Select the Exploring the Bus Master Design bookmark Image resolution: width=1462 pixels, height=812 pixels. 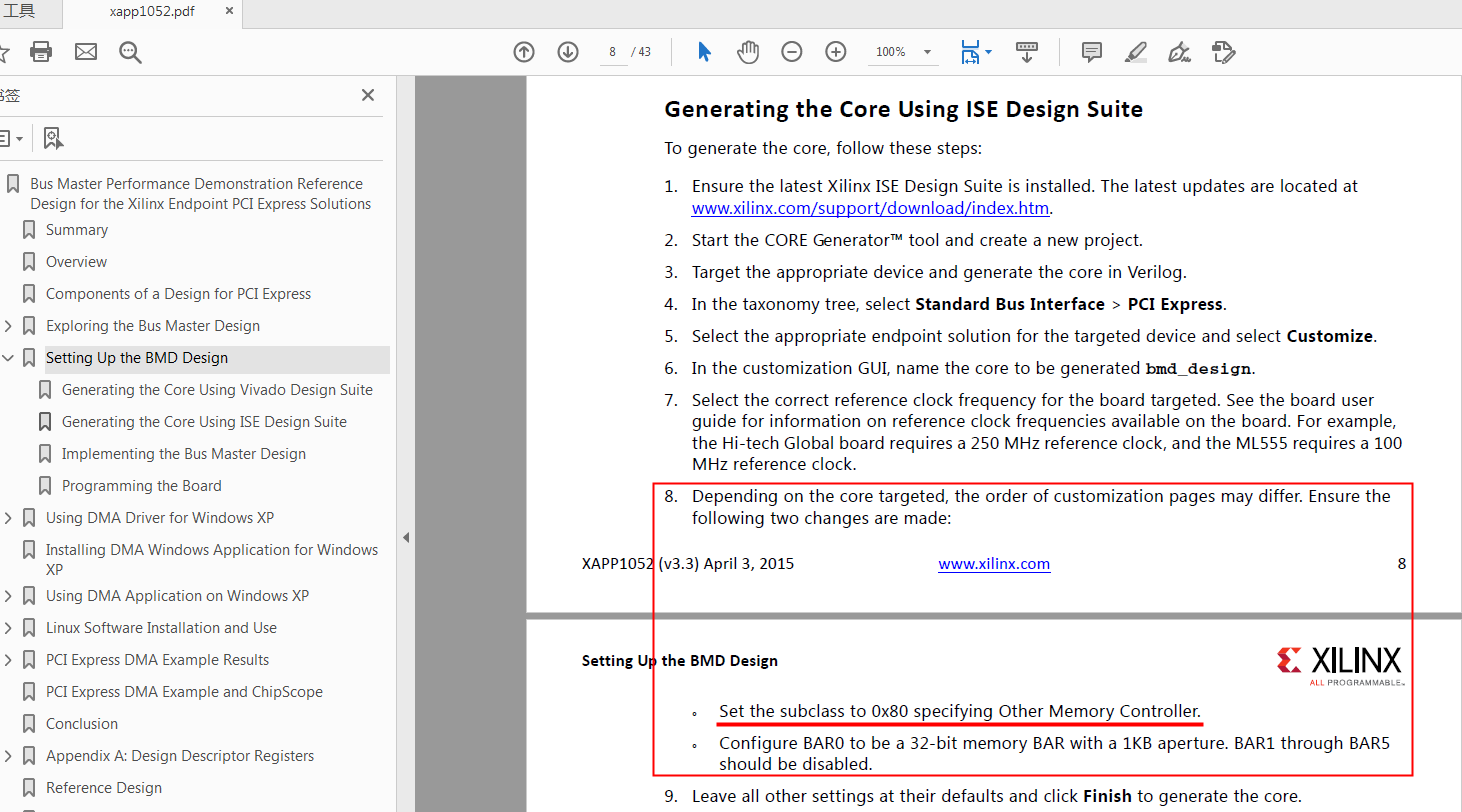[153, 326]
